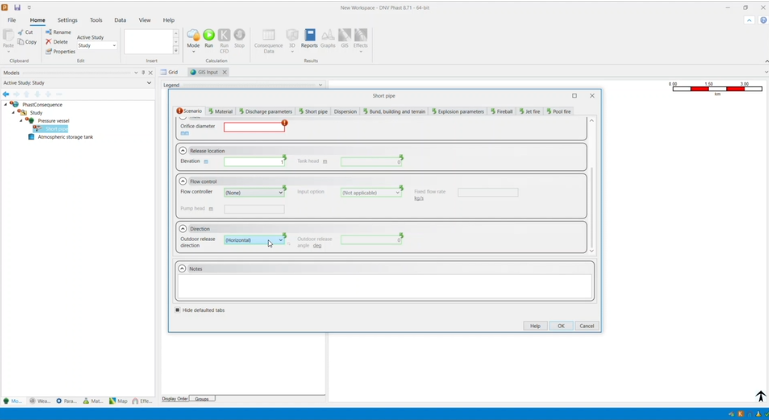Switch to the Pool fire tab
The width and height of the screenshot is (769, 420).
[x=559, y=111]
